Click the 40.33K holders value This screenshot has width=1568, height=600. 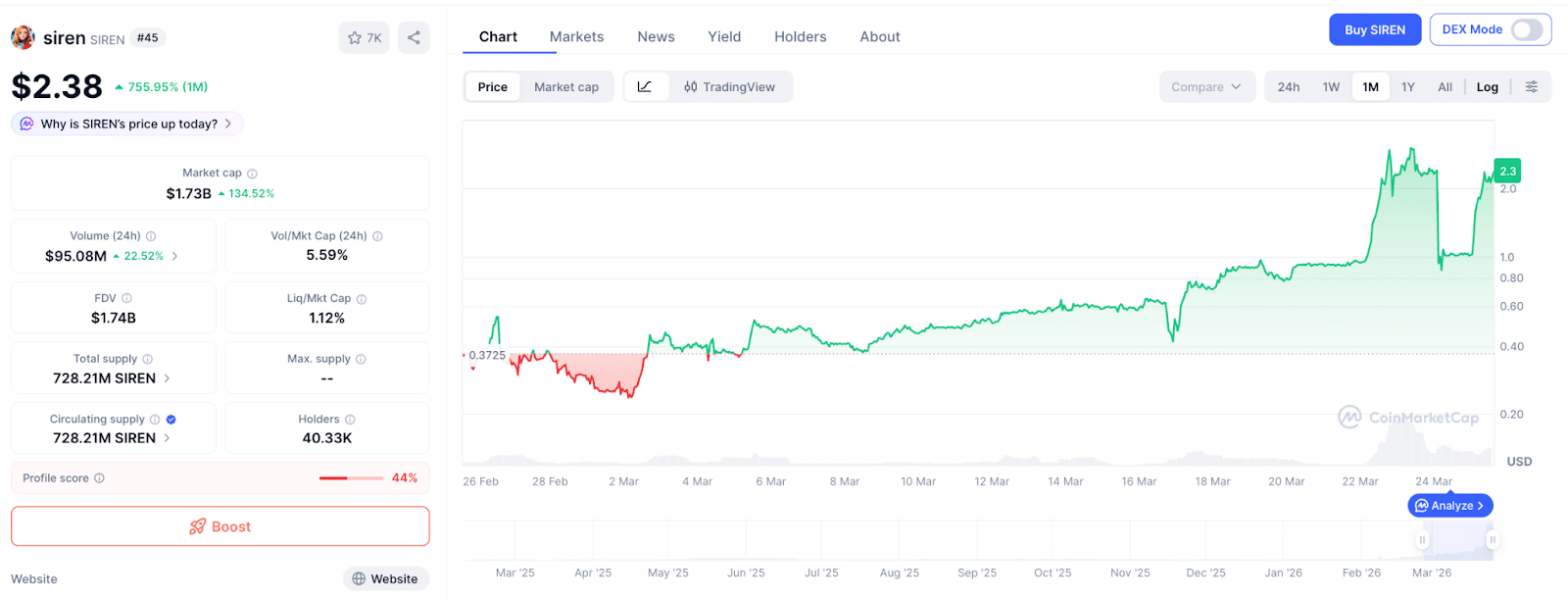point(327,438)
